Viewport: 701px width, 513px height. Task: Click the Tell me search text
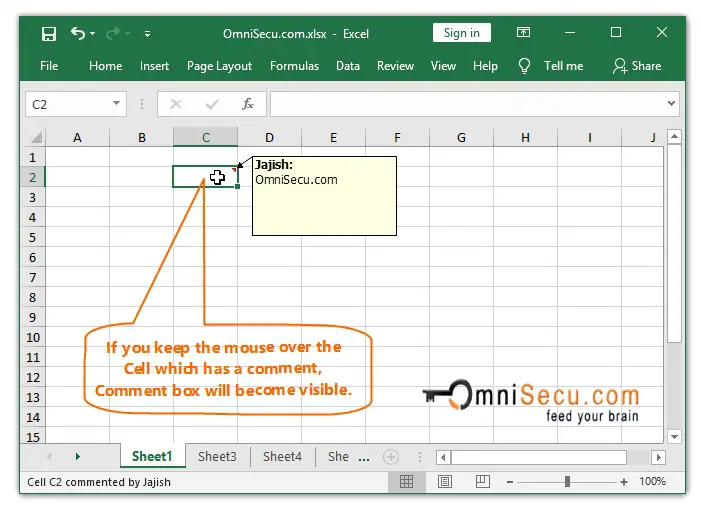[x=563, y=66]
